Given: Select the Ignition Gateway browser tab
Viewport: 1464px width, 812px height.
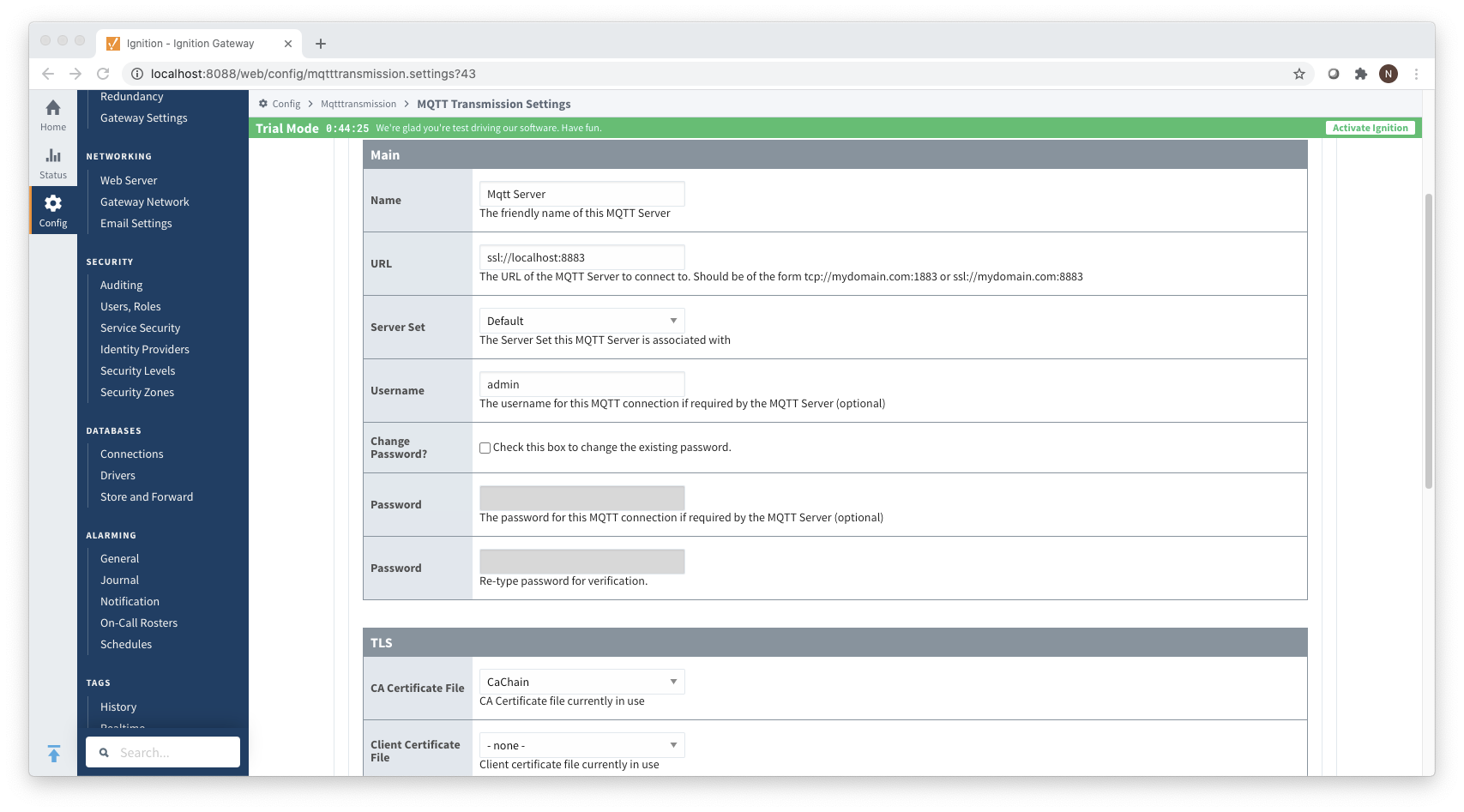Looking at the screenshot, I should (x=200, y=44).
